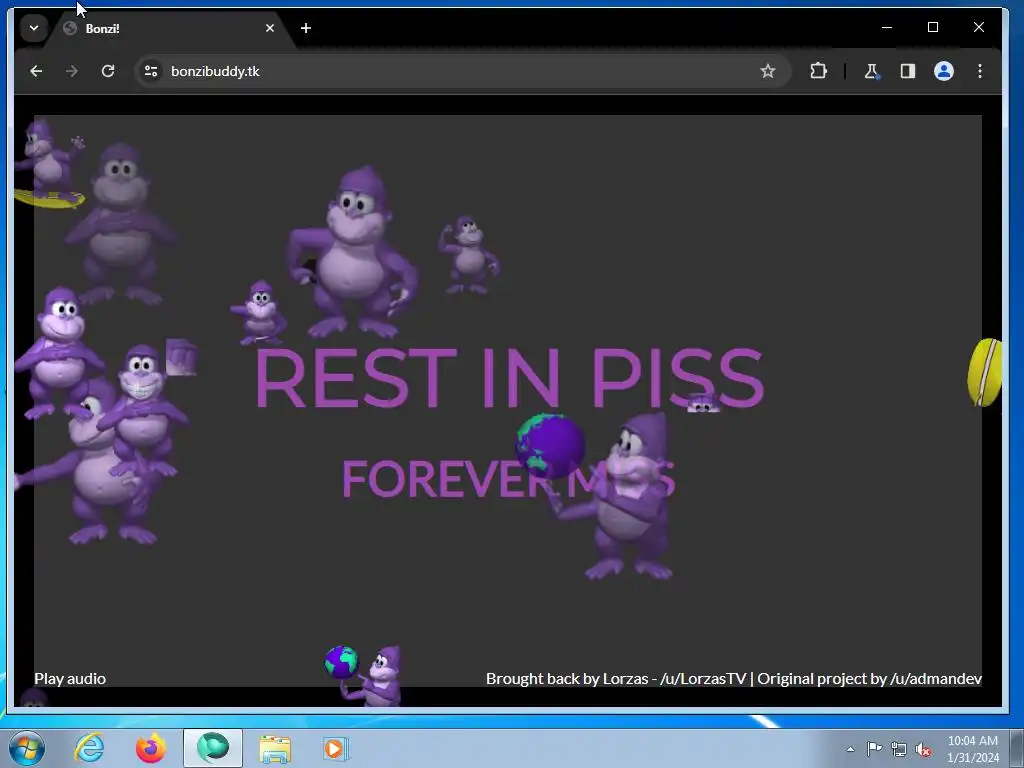
Task: Minimize the browser window
Action: pyautogui.click(x=887, y=27)
